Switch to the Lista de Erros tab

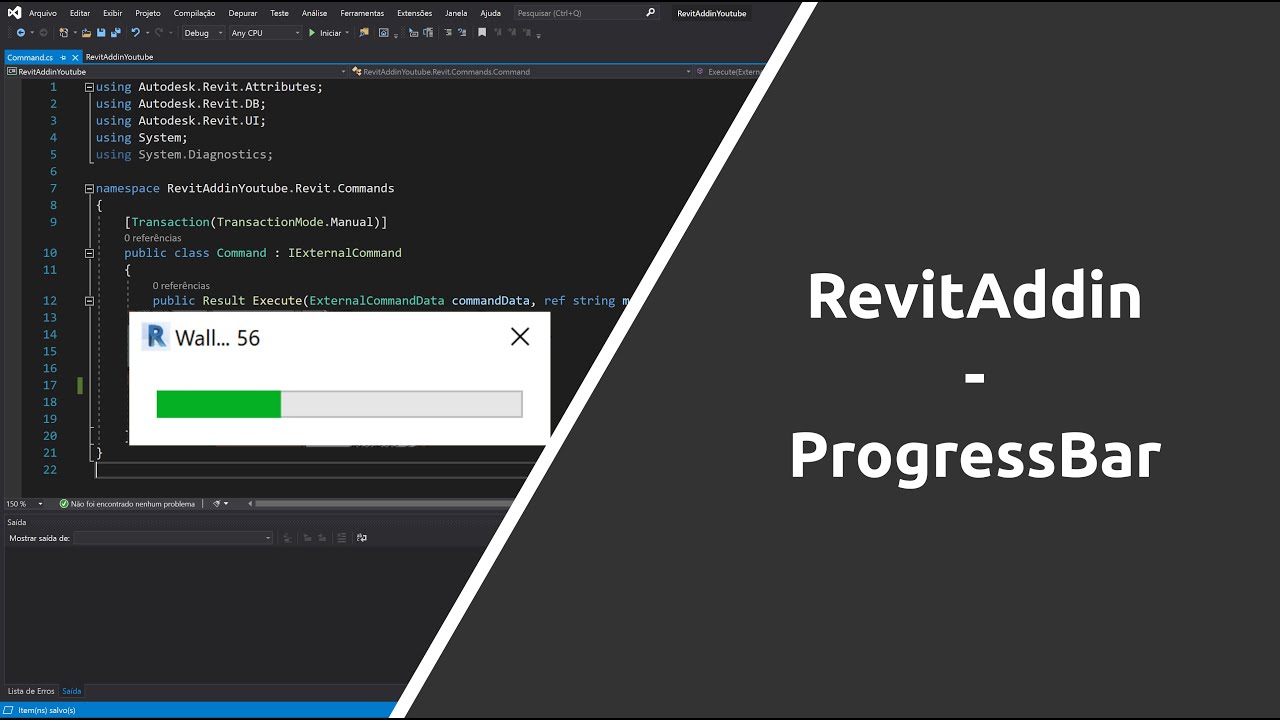[x=31, y=691]
